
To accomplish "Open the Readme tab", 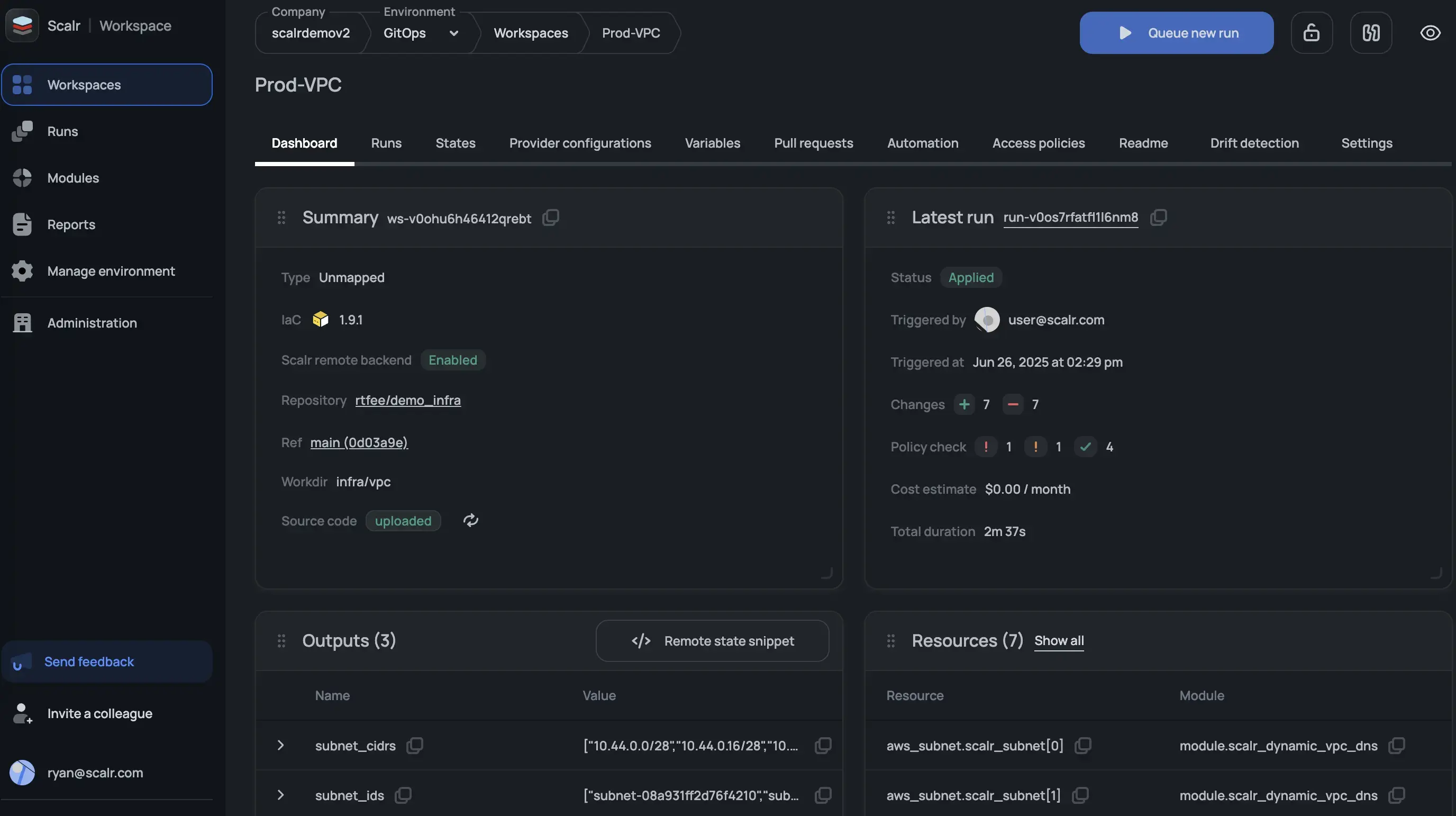I will click(1143, 143).
